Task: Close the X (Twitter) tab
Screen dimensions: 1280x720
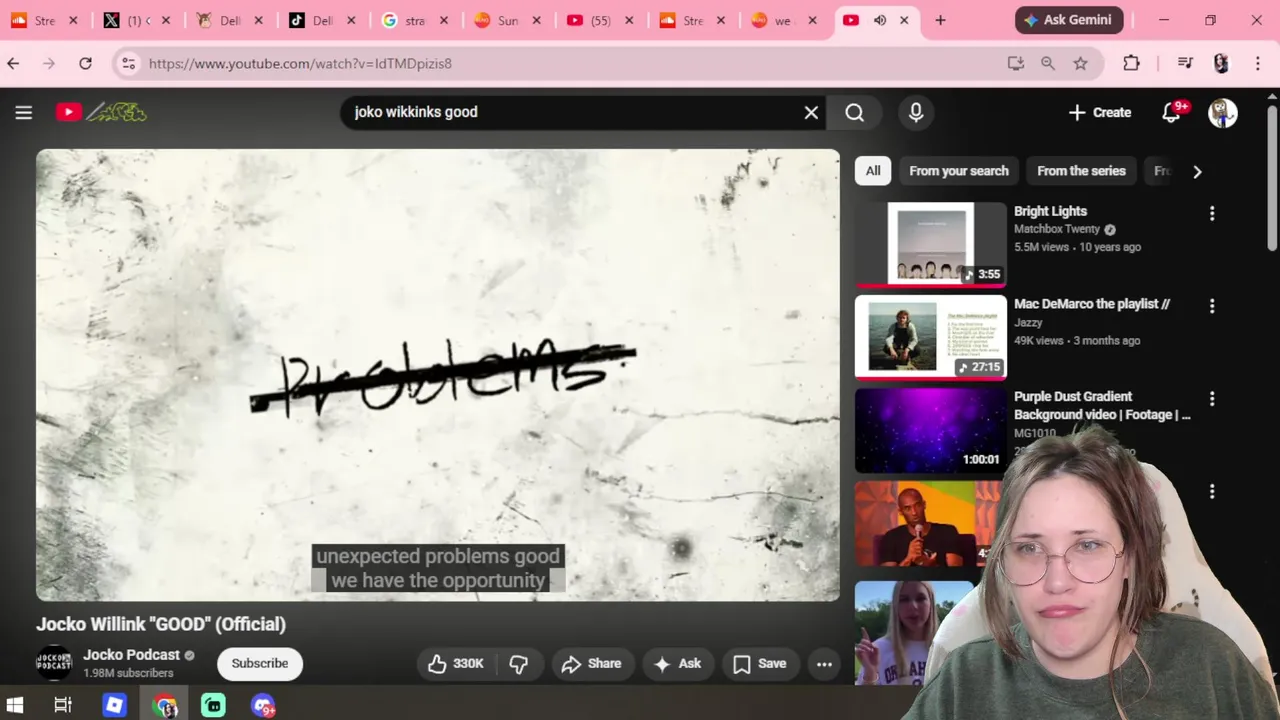Action: pyautogui.click(x=166, y=20)
